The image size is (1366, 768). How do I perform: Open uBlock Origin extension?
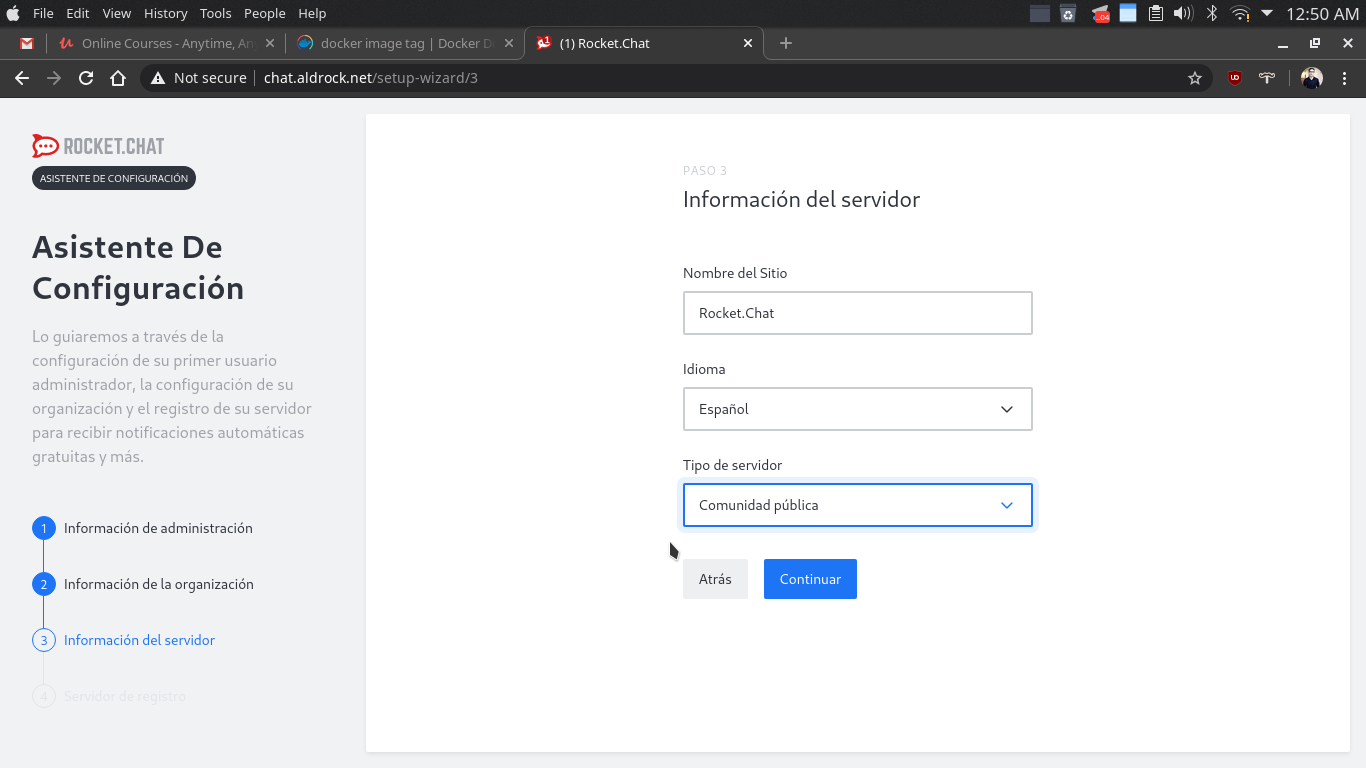click(1235, 78)
